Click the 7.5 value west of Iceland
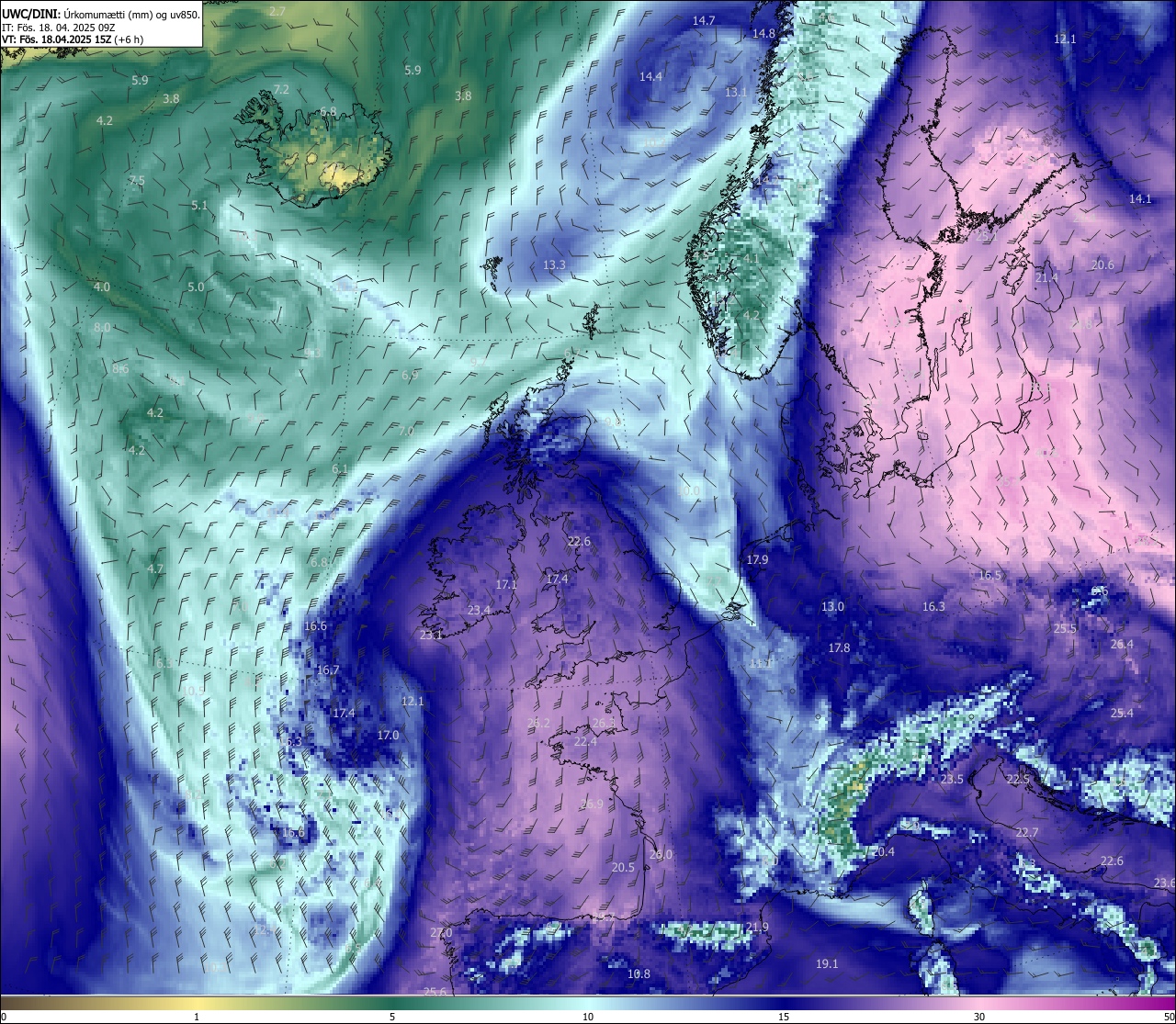Image resolution: width=1176 pixels, height=1024 pixels. point(137,180)
